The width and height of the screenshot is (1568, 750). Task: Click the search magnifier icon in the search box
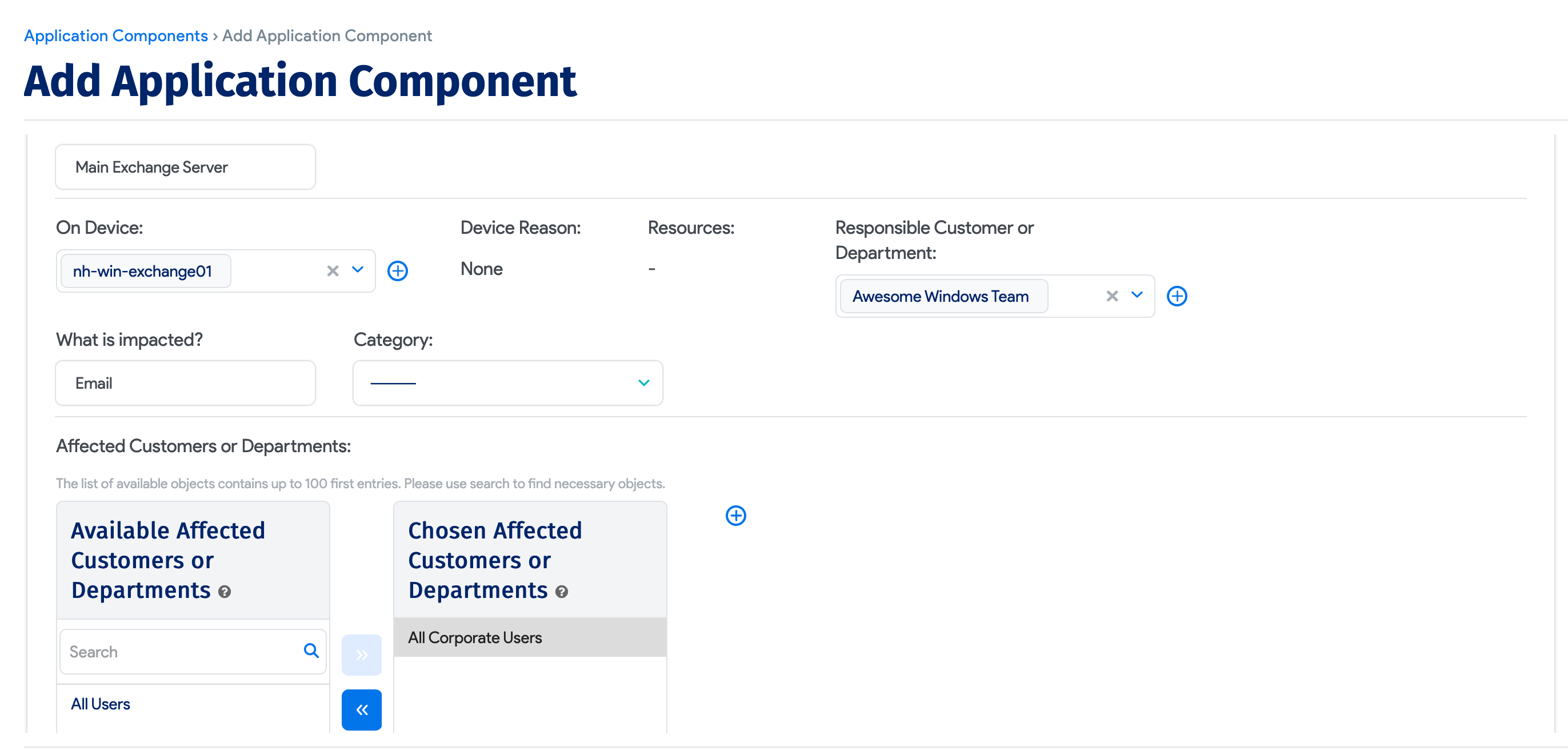pyautogui.click(x=311, y=651)
